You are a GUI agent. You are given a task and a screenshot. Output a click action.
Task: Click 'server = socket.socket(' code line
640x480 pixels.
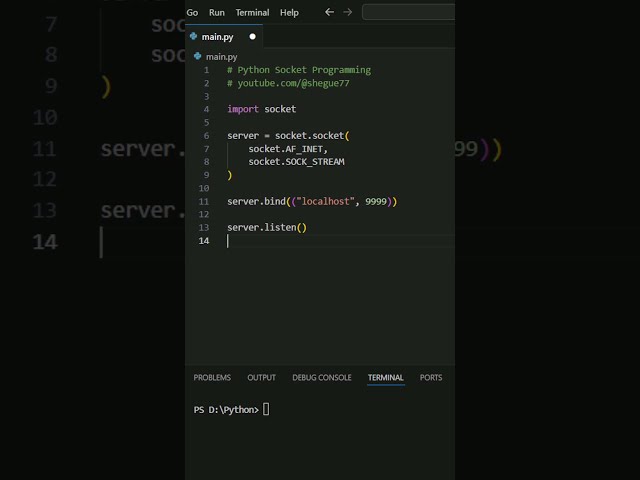click(288, 136)
